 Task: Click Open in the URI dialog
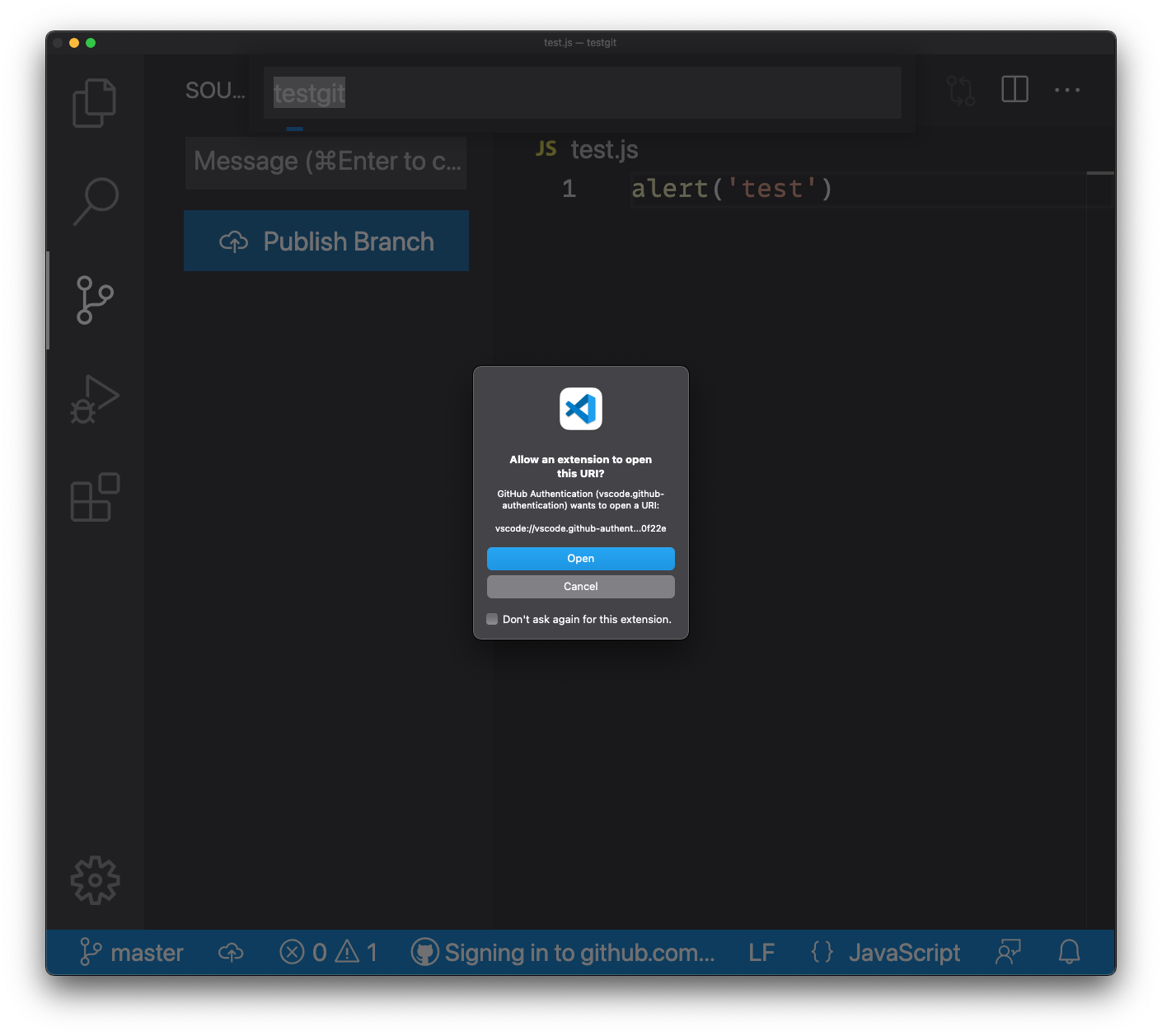click(580, 558)
